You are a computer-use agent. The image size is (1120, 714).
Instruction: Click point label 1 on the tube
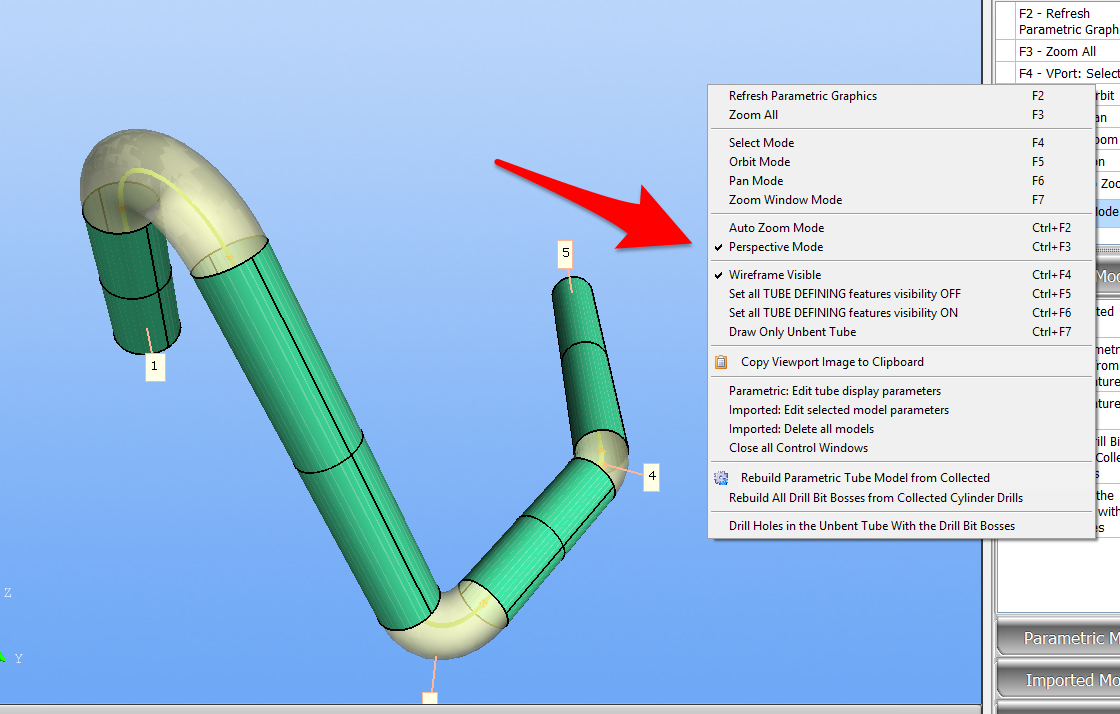[154, 367]
